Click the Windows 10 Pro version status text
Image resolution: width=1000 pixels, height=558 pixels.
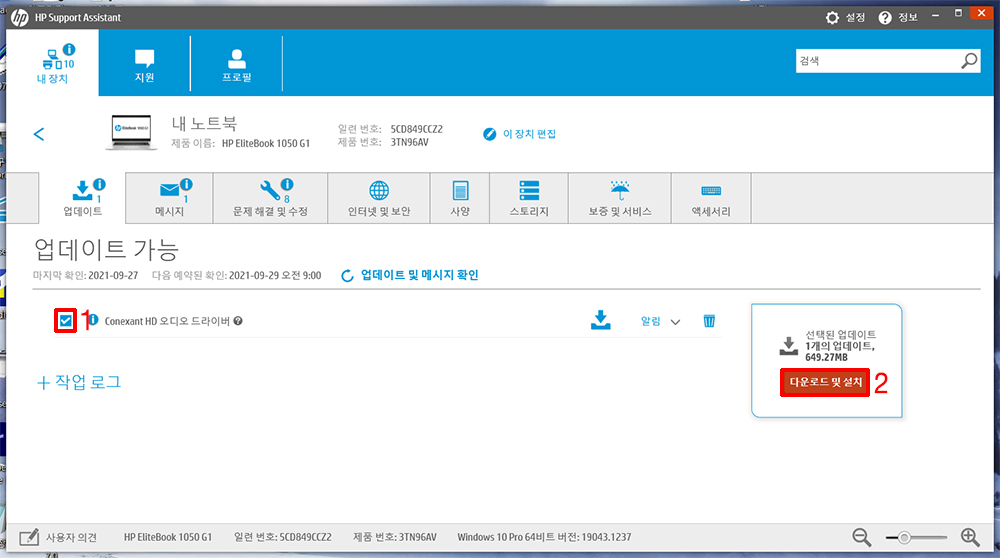point(544,538)
